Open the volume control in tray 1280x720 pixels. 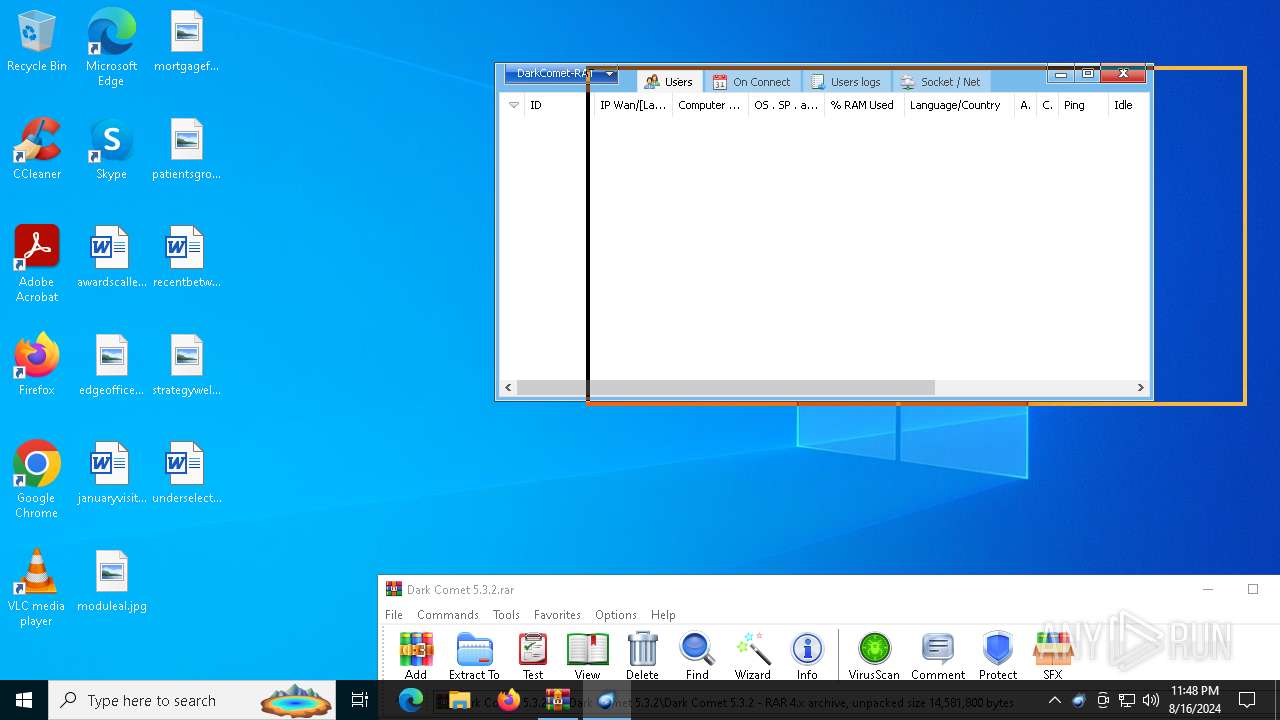coord(1151,700)
